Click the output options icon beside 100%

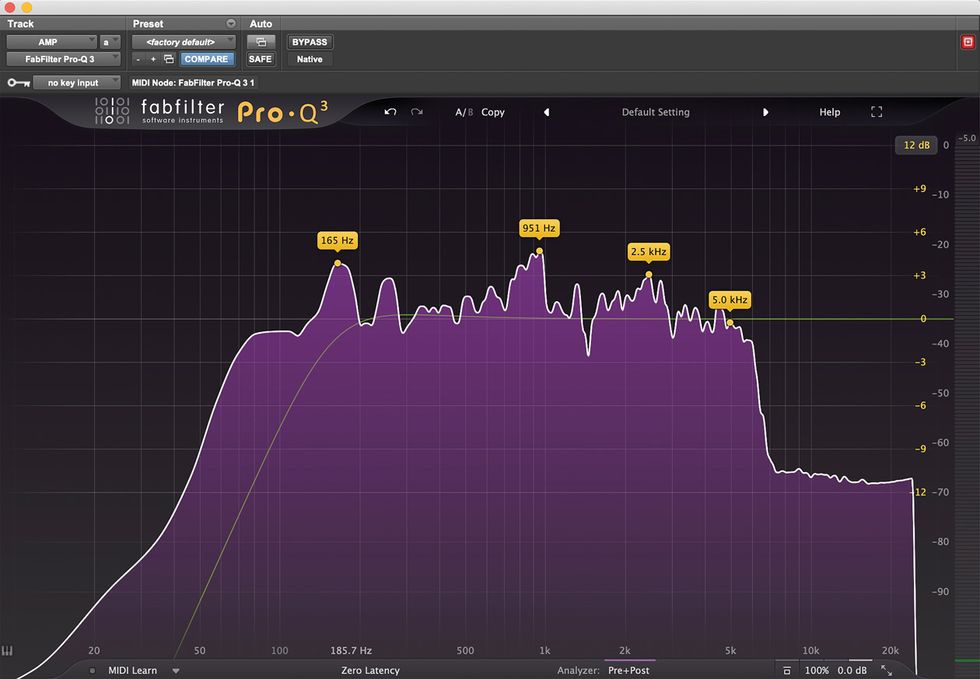[x=787, y=670]
